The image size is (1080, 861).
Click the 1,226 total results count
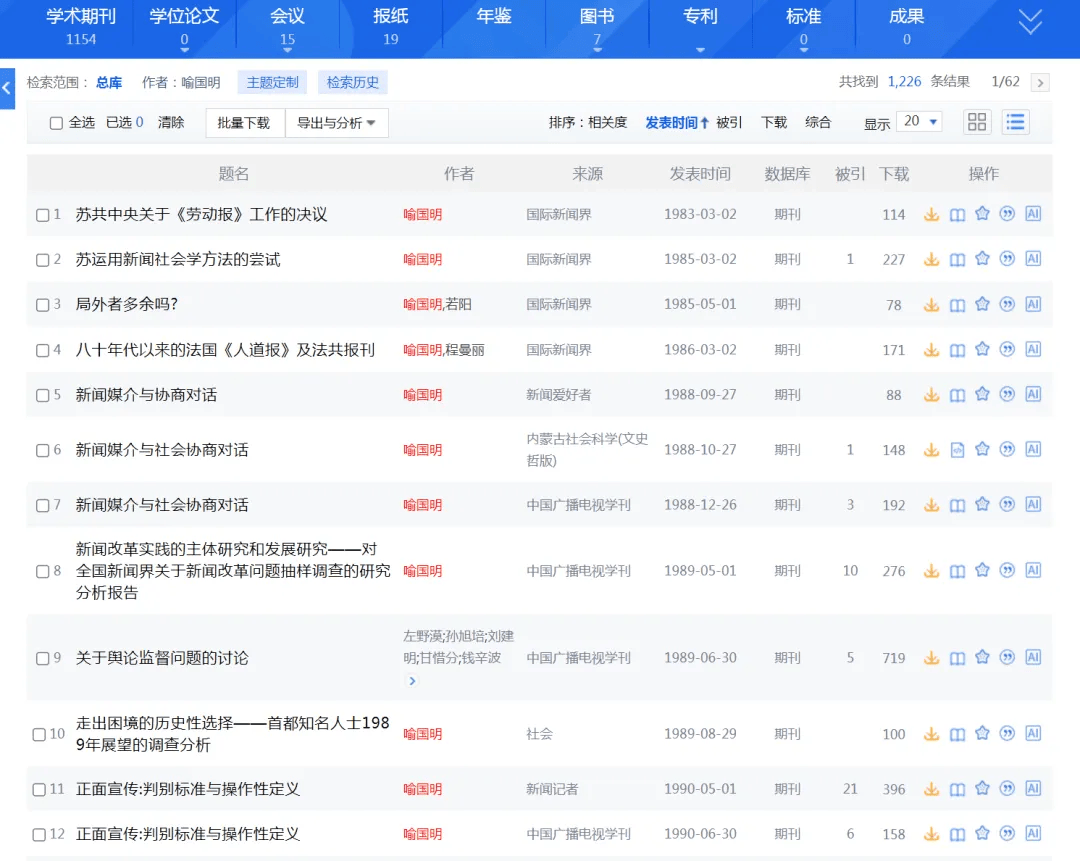point(904,82)
